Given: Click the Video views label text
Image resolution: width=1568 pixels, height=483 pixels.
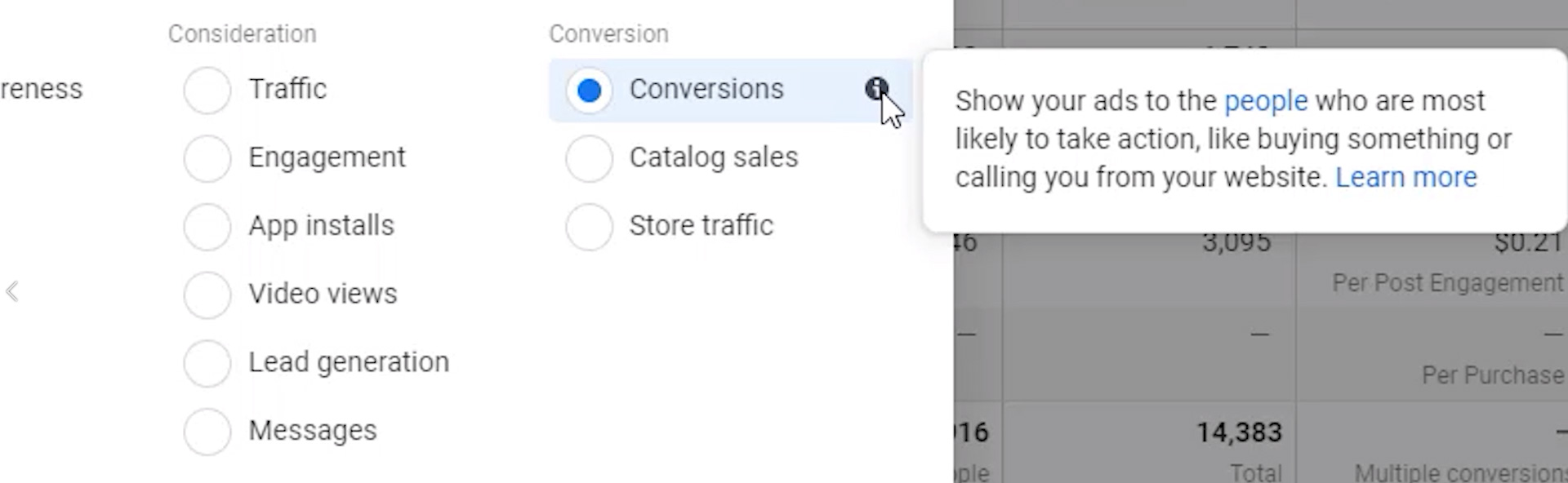Looking at the screenshot, I should [323, 294].
